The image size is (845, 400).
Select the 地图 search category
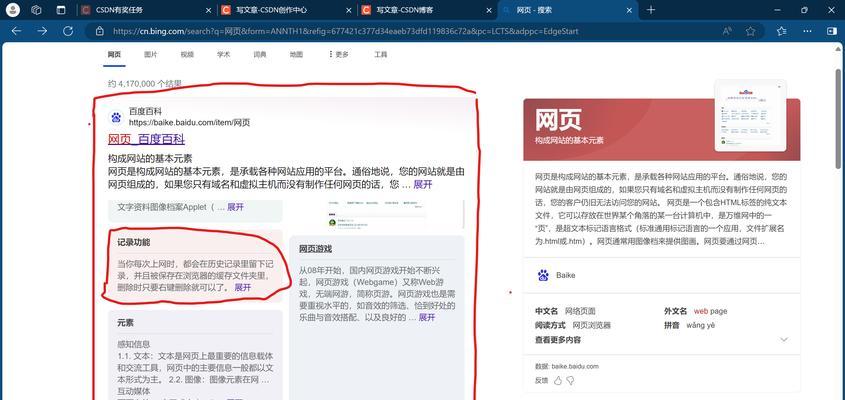point(296,54)
